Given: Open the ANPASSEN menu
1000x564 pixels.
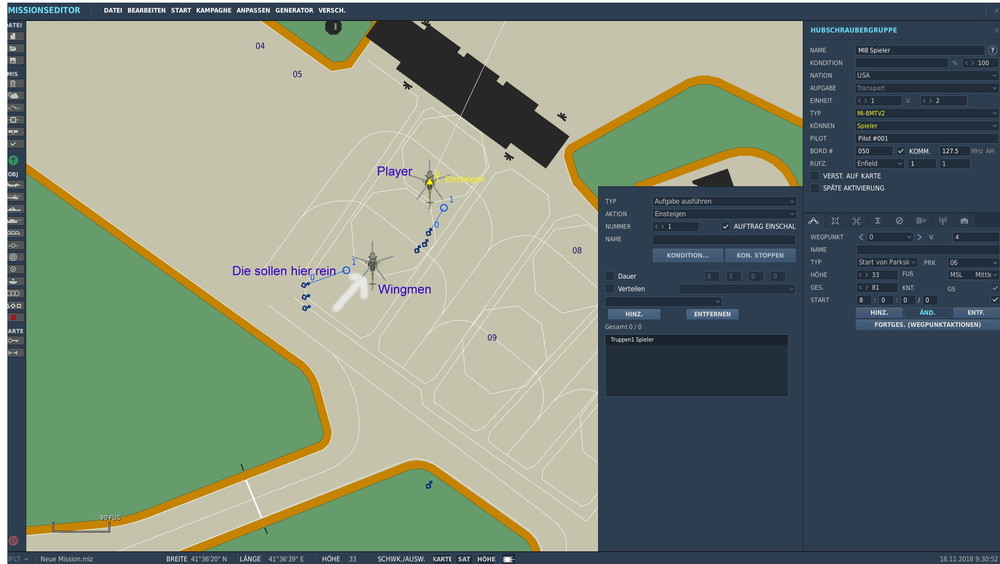Looking at the screenshot, I should tap(253, 10).
